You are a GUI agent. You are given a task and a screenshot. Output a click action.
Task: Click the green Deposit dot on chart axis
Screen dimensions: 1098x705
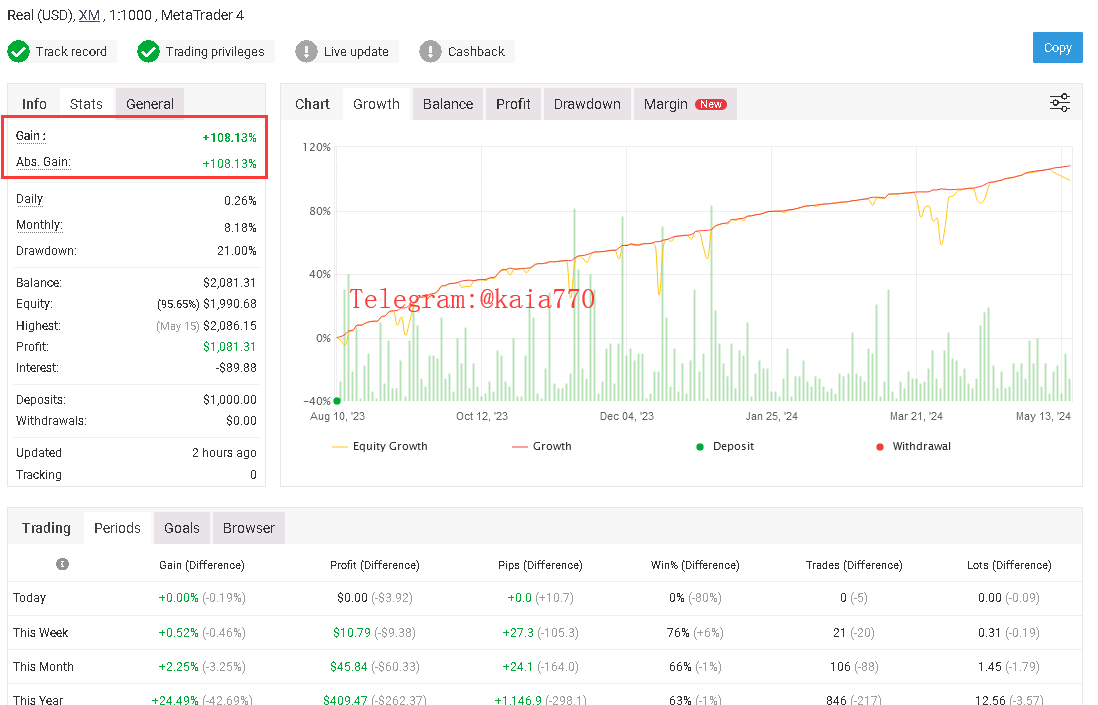point(337,400)
